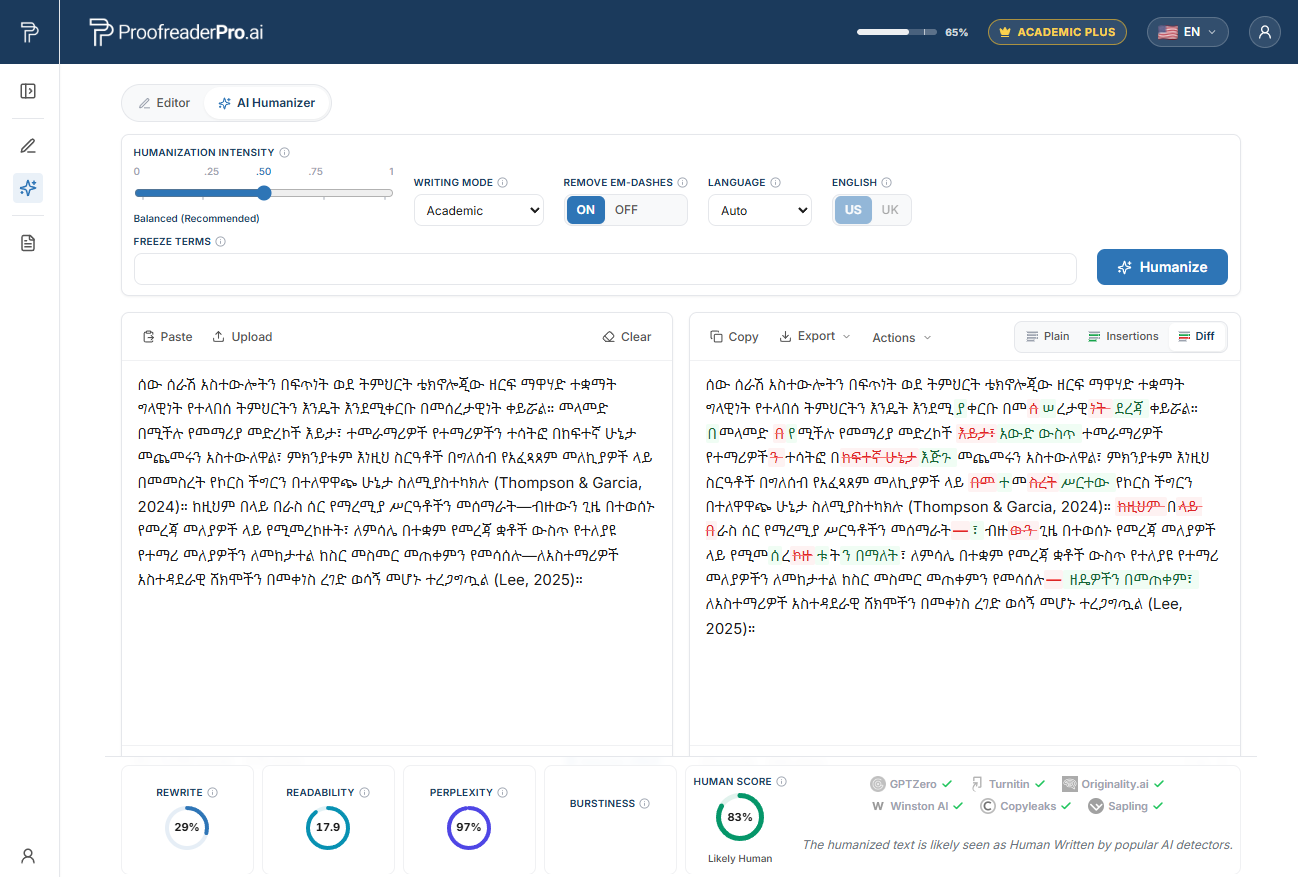The height and width of the screenshot is (877, 1298).
Task: Show info for Readability score
Action: point(365,793)
